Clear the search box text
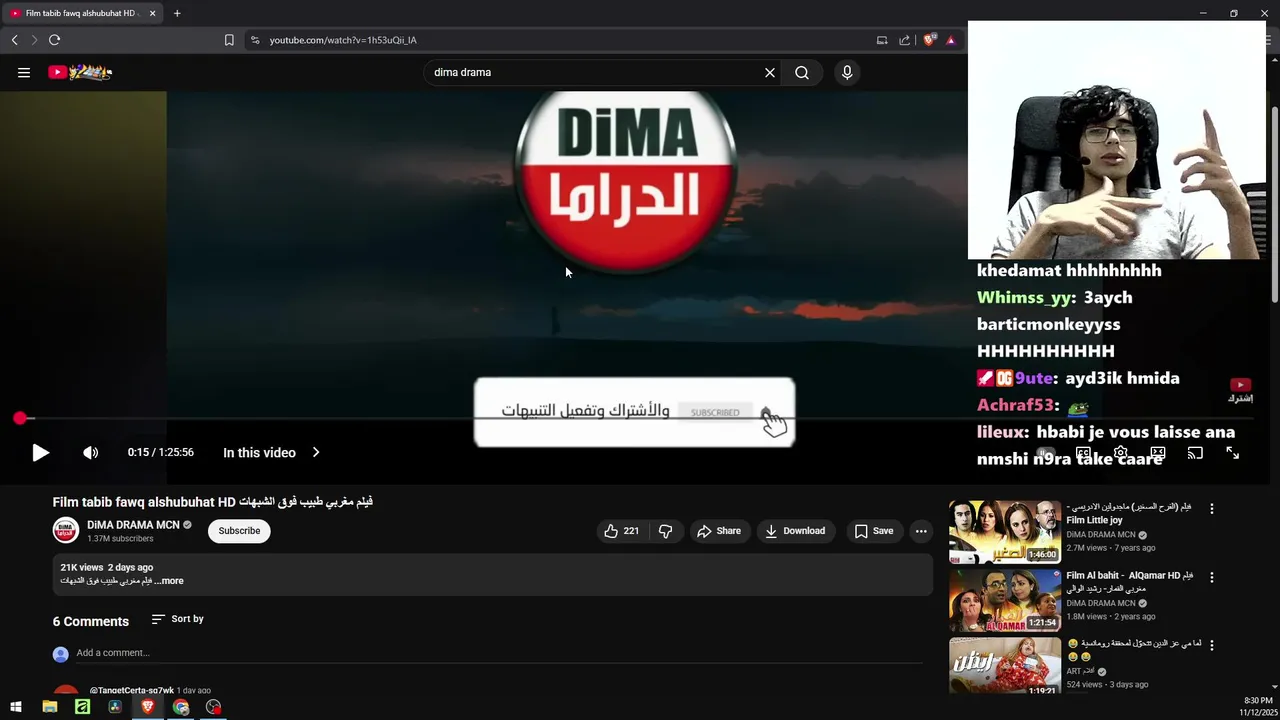Viewport: 1280px width, 720px height. coord(770,72)
